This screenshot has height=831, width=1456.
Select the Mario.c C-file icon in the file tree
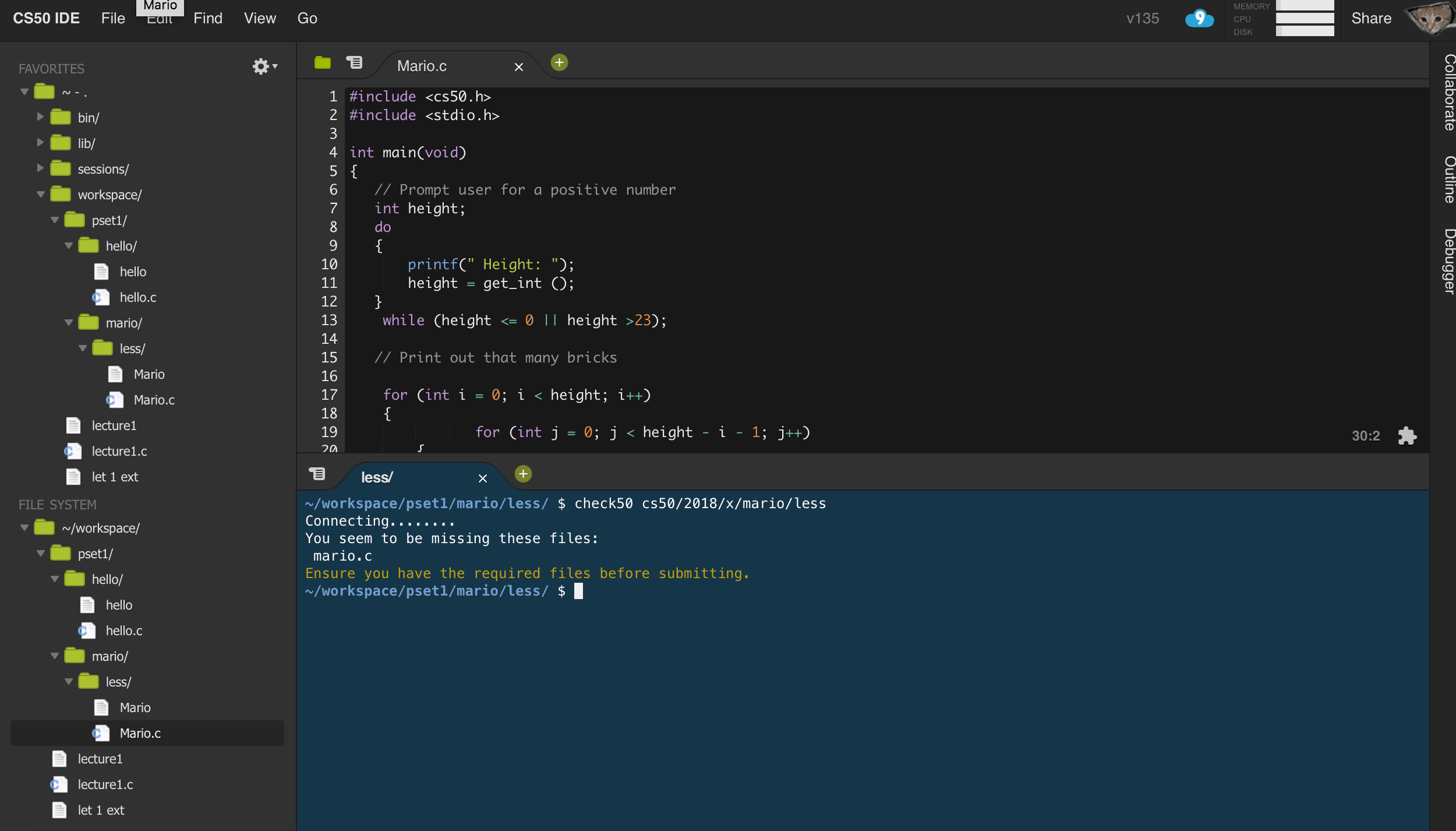pyautogui.click(x=100, y=733)
